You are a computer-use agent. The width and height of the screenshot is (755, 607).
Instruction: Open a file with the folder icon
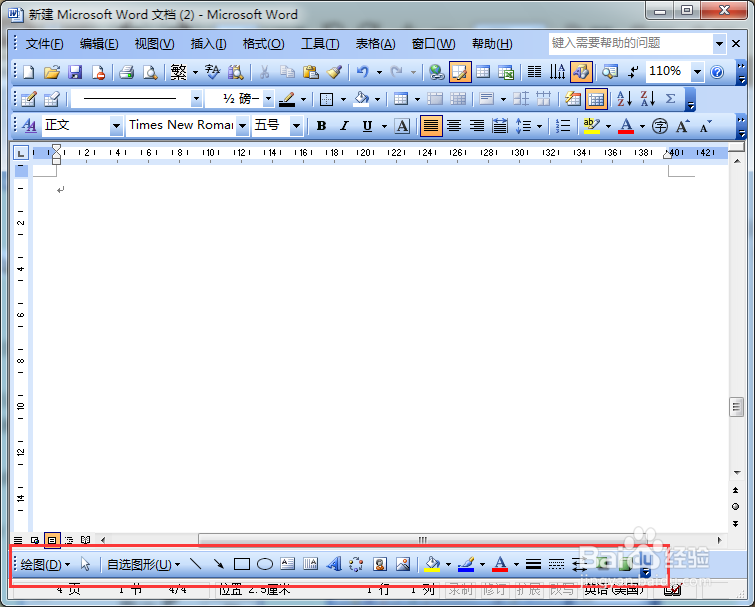52,72
